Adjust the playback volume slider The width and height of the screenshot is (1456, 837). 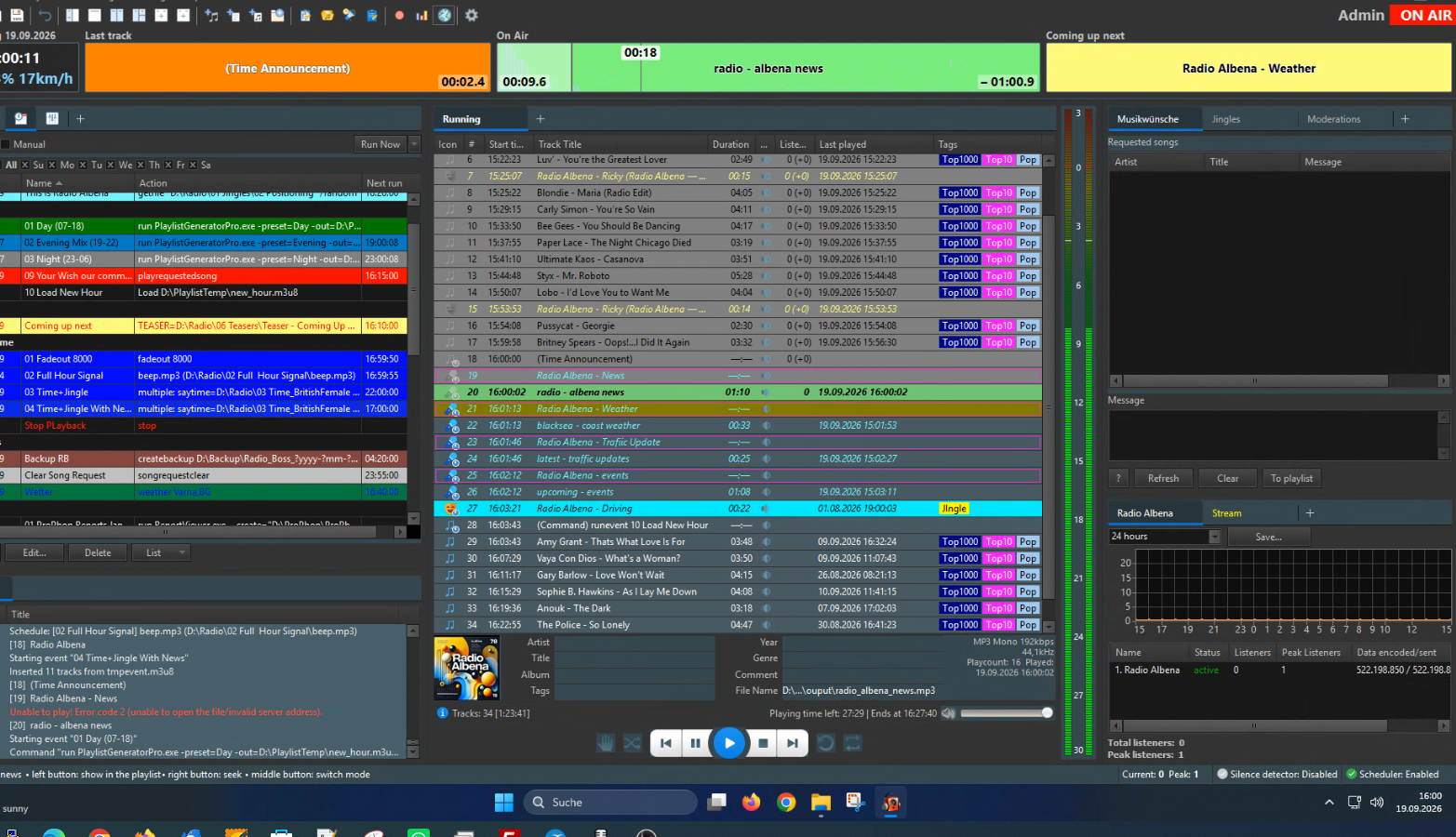click(x=1007, y=713)
